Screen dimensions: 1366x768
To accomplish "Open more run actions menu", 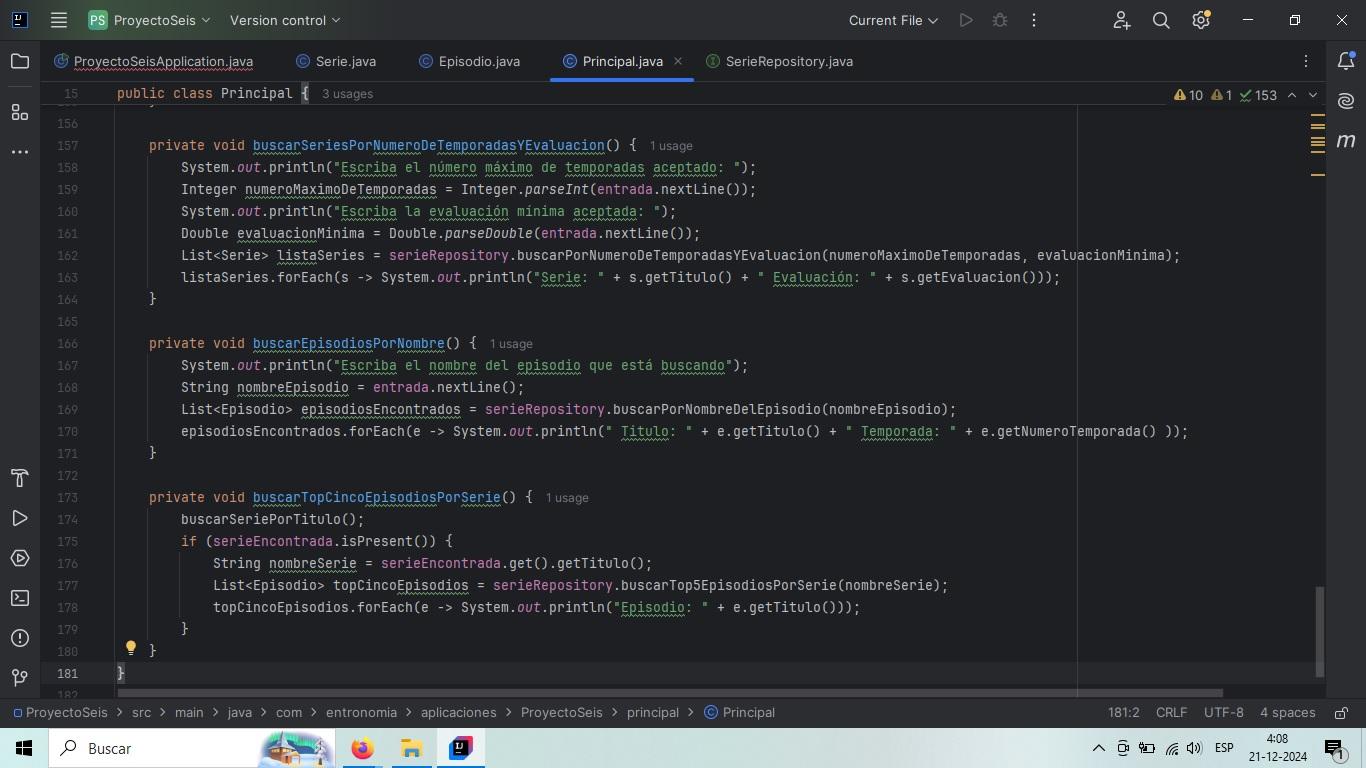I will (x=1034, y=20).
